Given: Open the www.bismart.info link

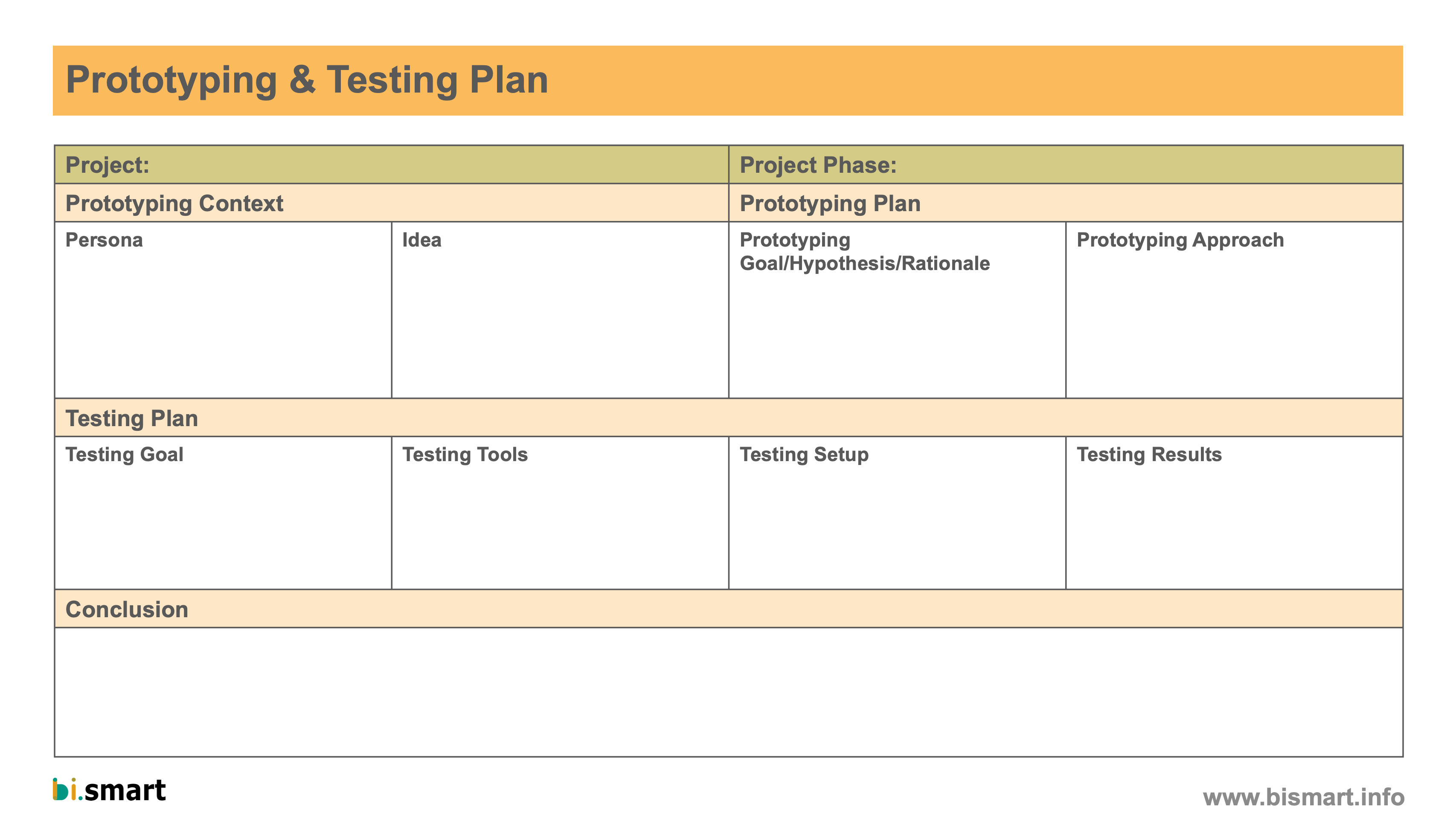Looking at the screenshot, I should 1303,797.
